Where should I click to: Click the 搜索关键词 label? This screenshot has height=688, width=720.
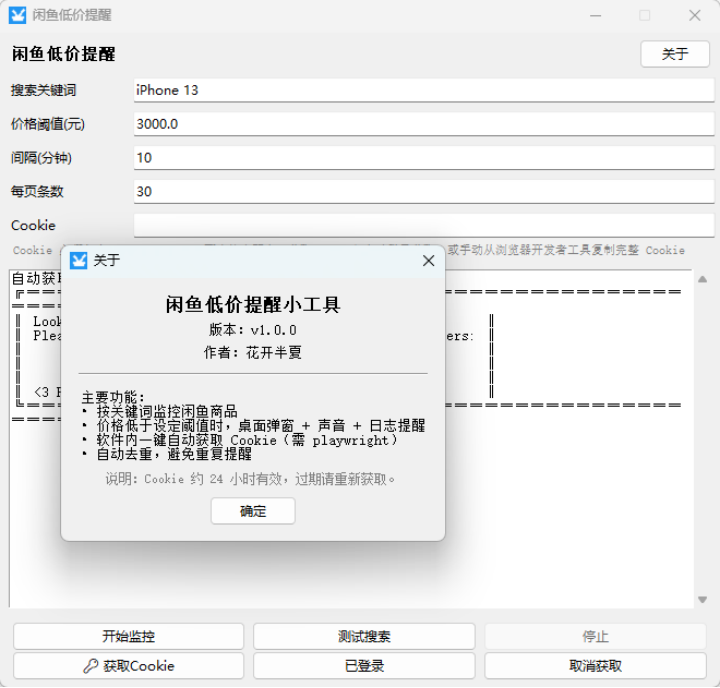[44, 90]
